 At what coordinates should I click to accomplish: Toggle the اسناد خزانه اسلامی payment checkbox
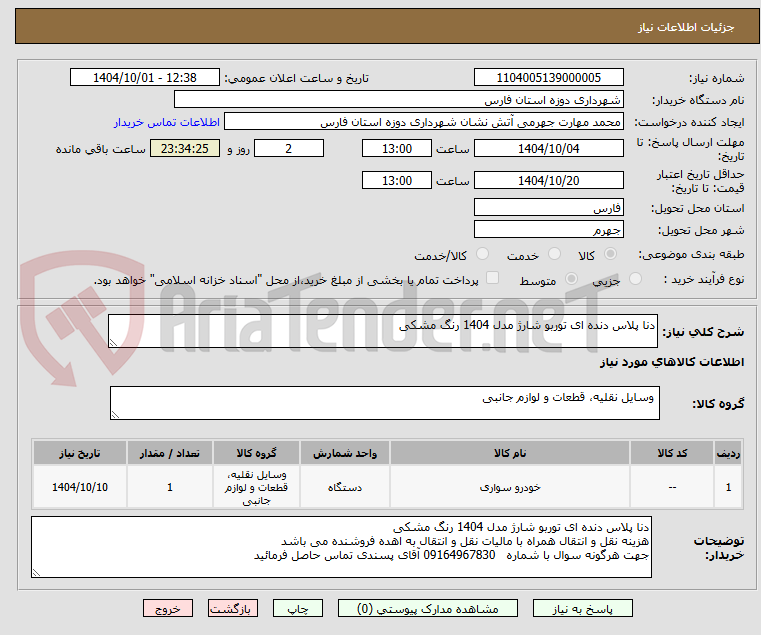click(x=493, y=278)
